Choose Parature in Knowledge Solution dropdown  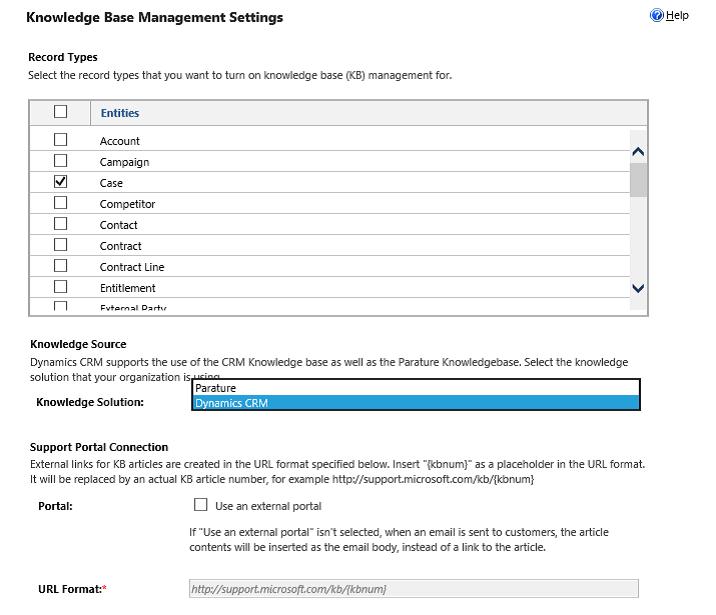[416, 388]
